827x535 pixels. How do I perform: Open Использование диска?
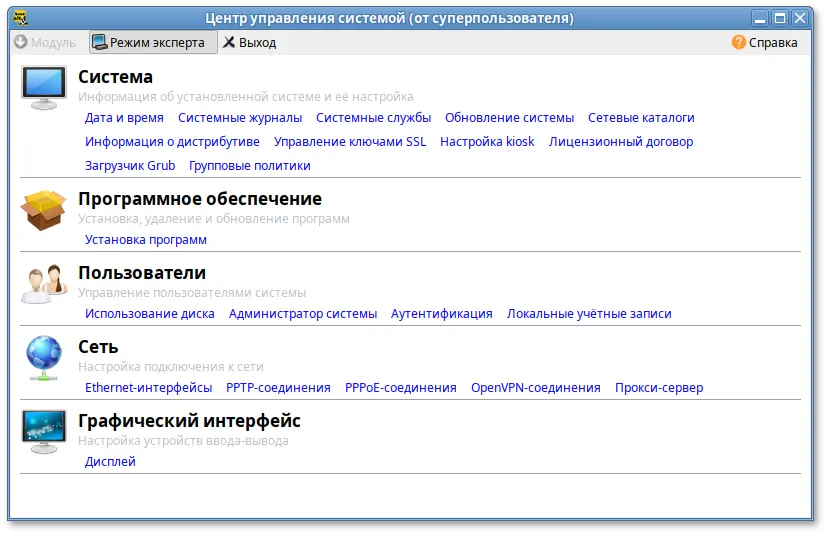(150, 313)
